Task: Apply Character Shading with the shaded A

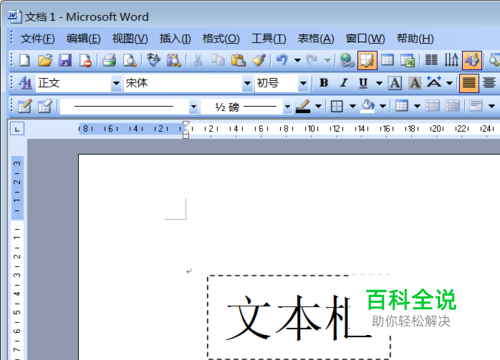Action: pyautogui.click(x=414, y=83)
